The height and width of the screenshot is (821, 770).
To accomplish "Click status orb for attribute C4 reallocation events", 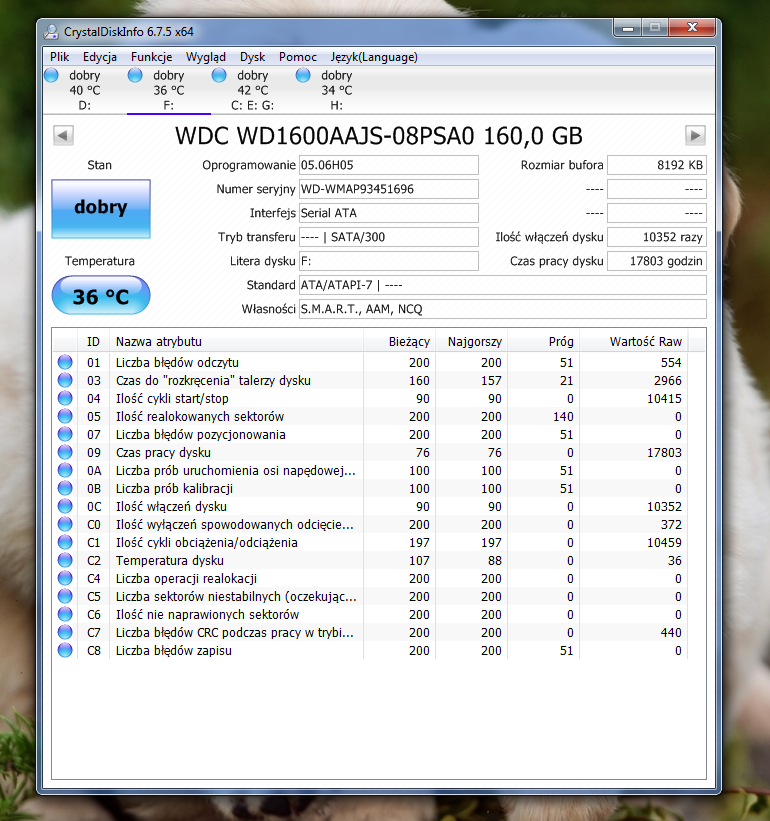I will (x=65, y=579).
